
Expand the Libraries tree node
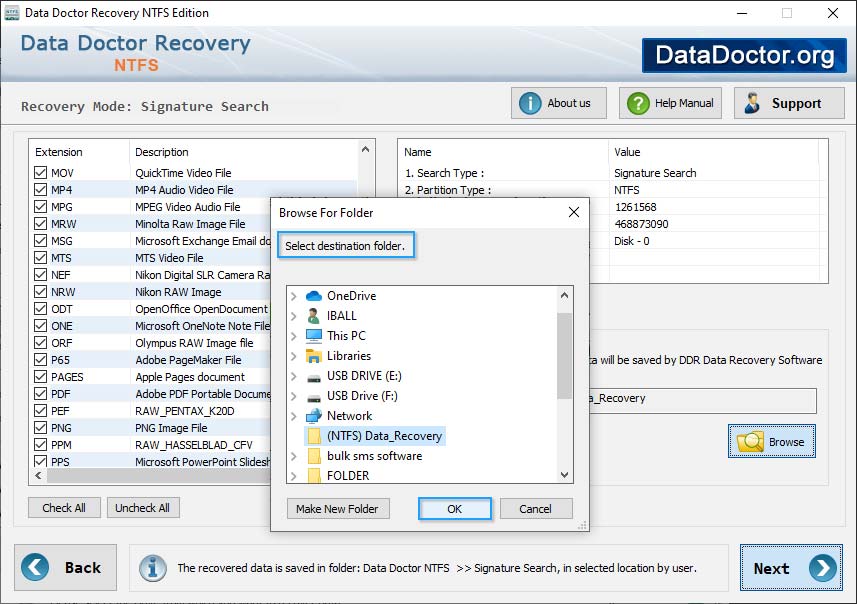point(294,356)
